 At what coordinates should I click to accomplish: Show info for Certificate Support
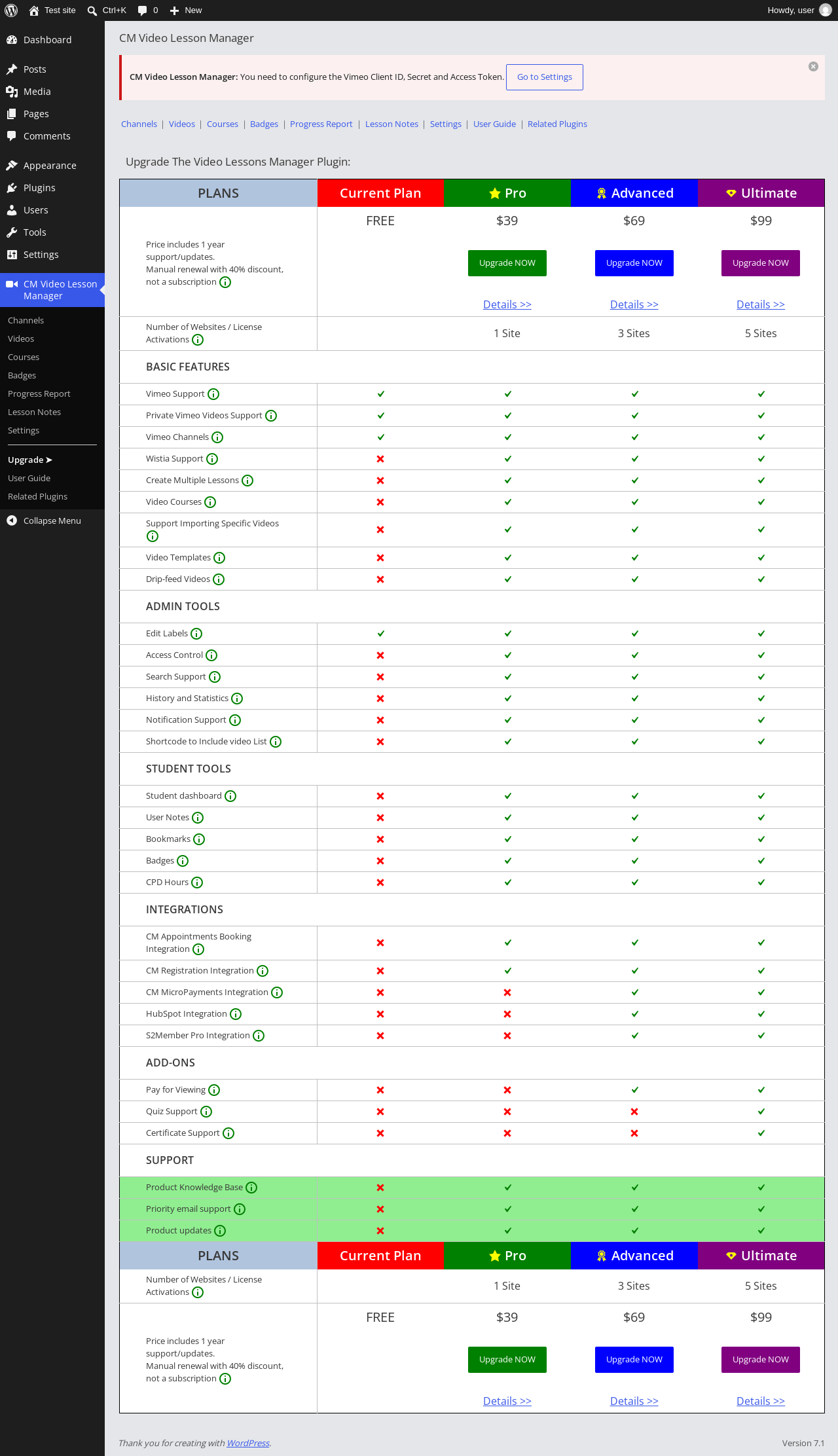coord(228,1133)
